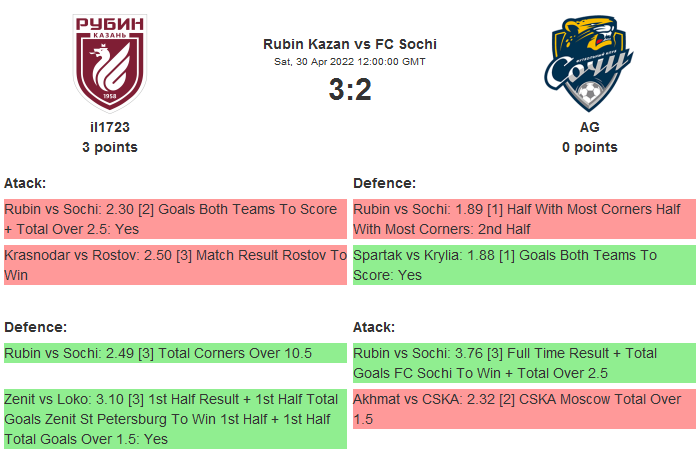The image size is (700, 460).
Task: Click the bottom-left Defence heading
Action: (36, 327)
